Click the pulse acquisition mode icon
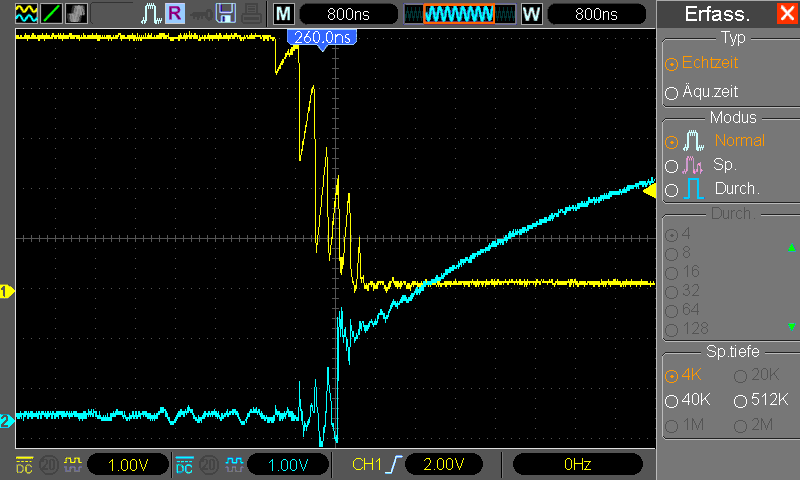800x480 pixels. 151,14
